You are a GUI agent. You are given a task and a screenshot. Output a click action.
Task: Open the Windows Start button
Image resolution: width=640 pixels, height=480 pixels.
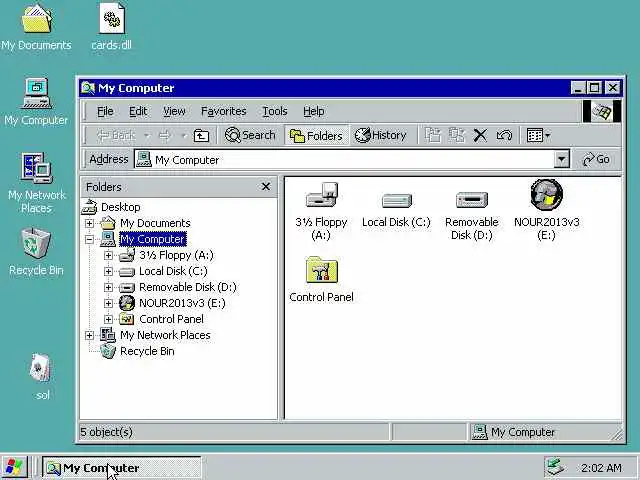14,468
